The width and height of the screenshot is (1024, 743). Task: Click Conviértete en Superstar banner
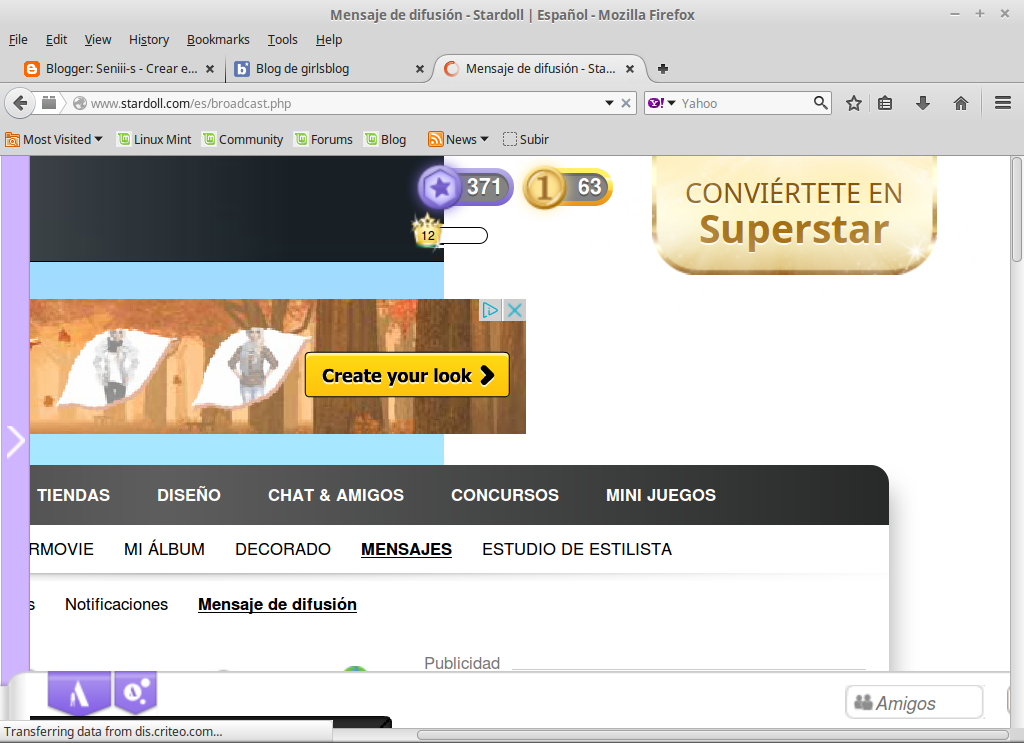[x=794, y=214]
